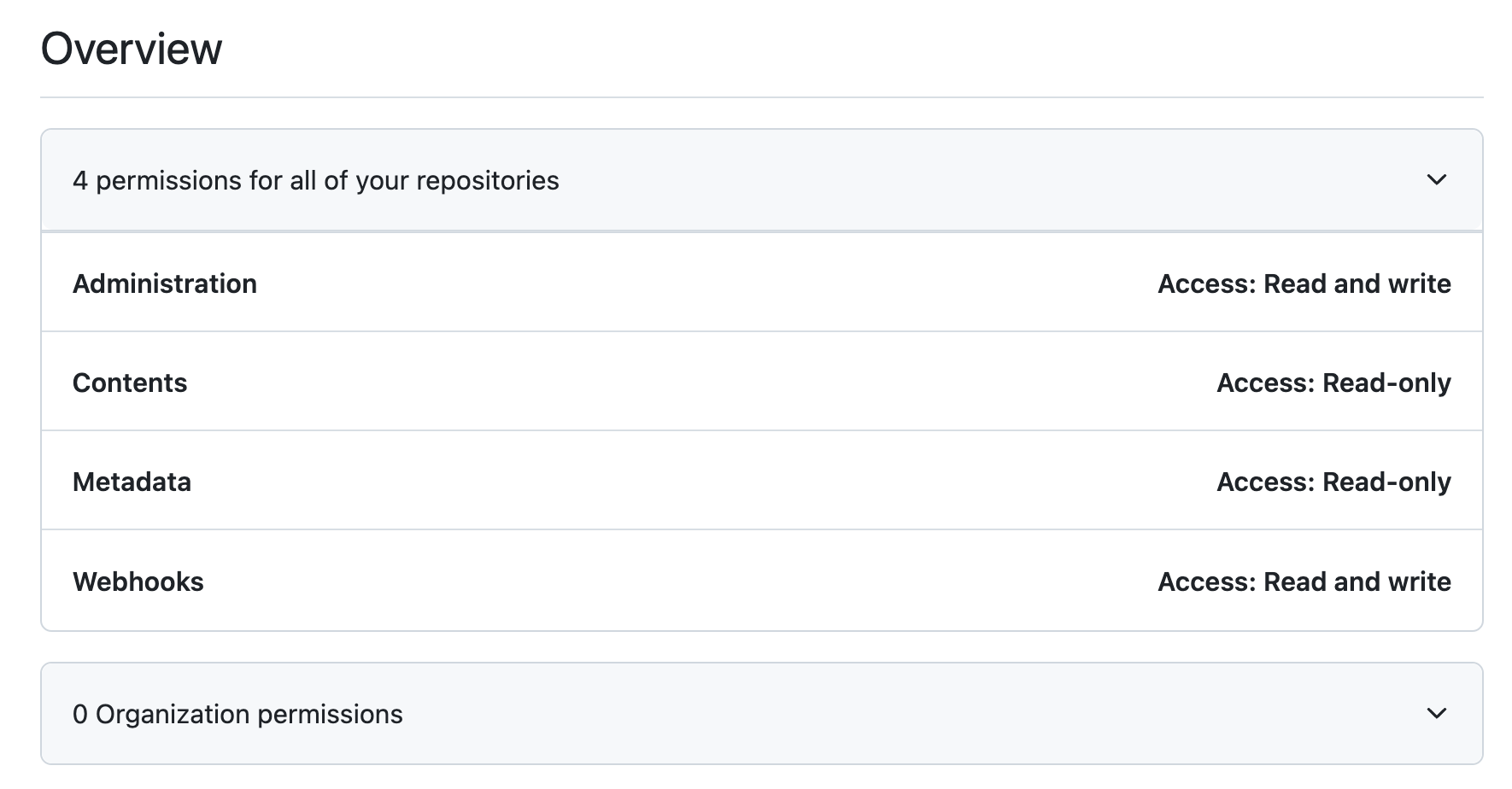Viewport: 1512px width, 789px height.
Task: Click the '0 Organization permissions' title text
Action: click(237, 714)
